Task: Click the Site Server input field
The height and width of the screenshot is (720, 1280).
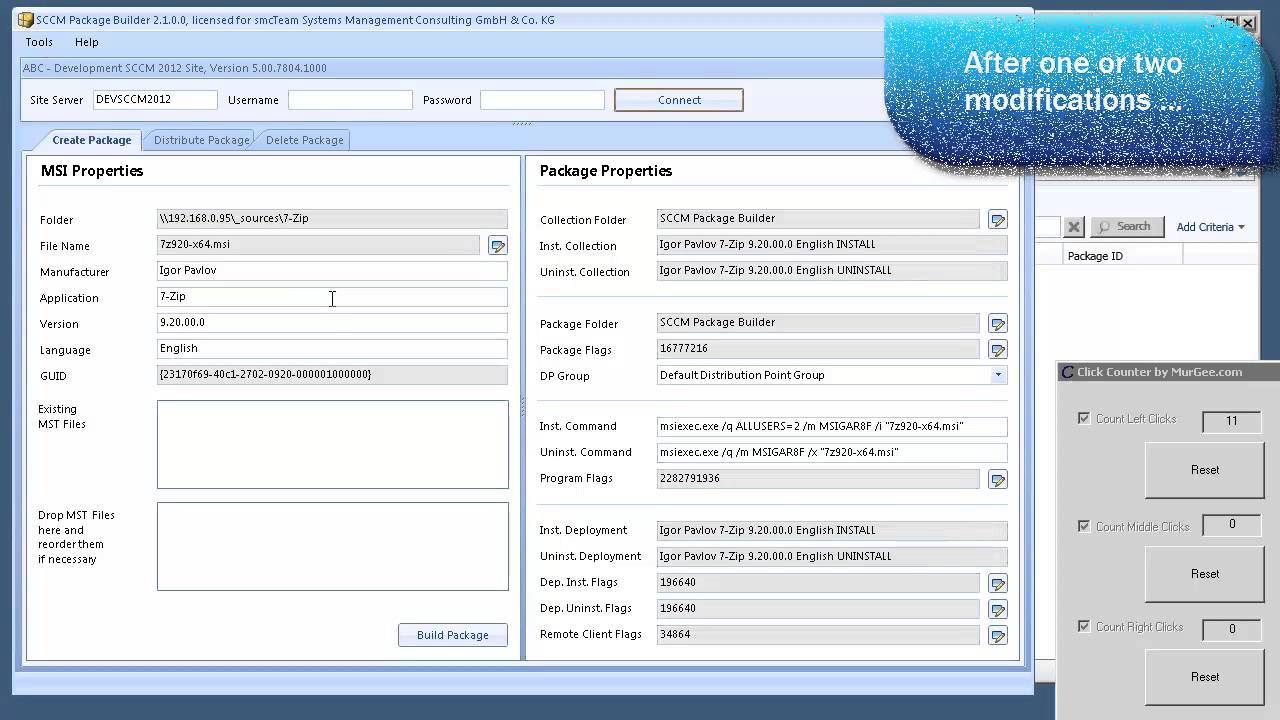Action: [155, 100]
